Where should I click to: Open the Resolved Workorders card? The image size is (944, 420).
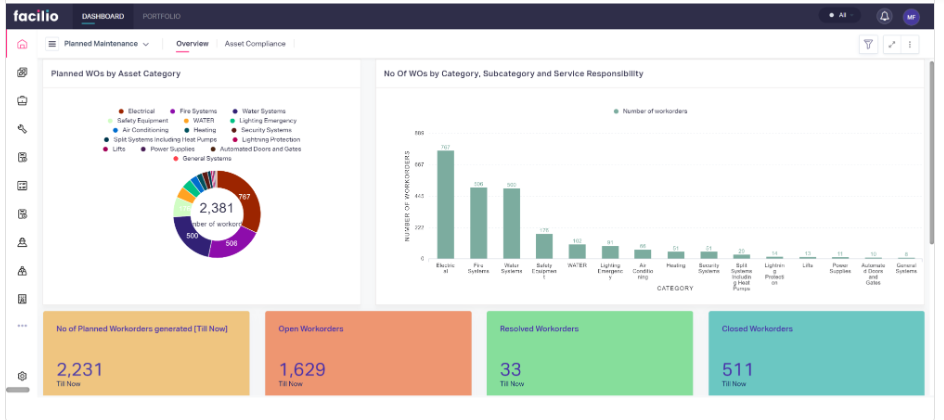pyautogui.click(x=589, y=353)
